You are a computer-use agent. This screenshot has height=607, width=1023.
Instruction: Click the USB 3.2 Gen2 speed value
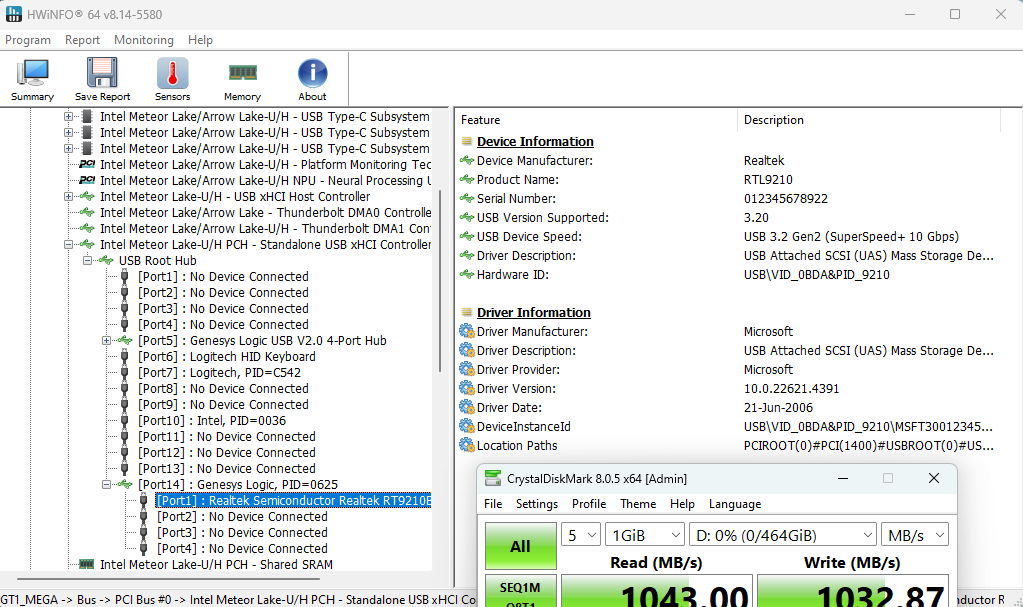click(851, 237)
